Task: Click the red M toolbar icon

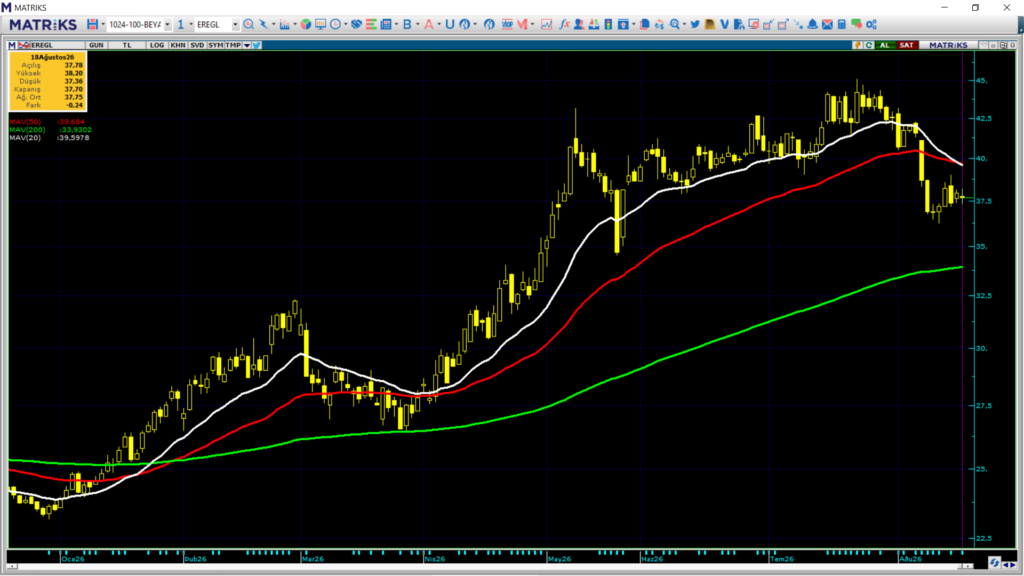Action: click(x=522, y=24)
